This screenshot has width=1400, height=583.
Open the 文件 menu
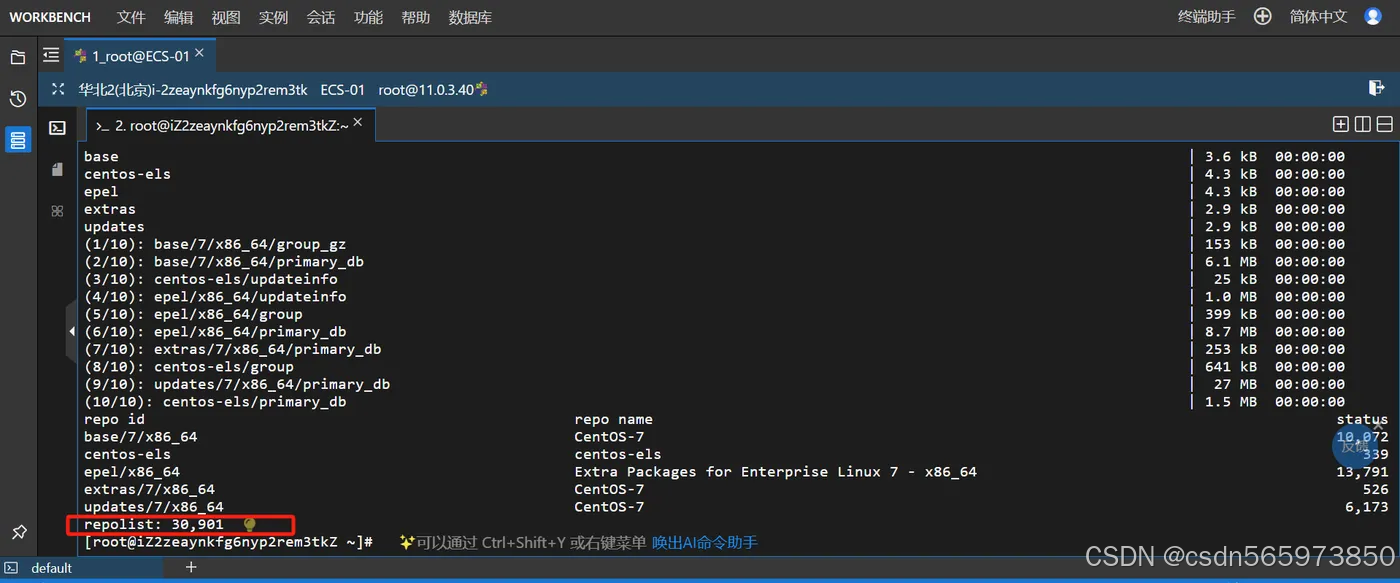(x=131, y=17)
